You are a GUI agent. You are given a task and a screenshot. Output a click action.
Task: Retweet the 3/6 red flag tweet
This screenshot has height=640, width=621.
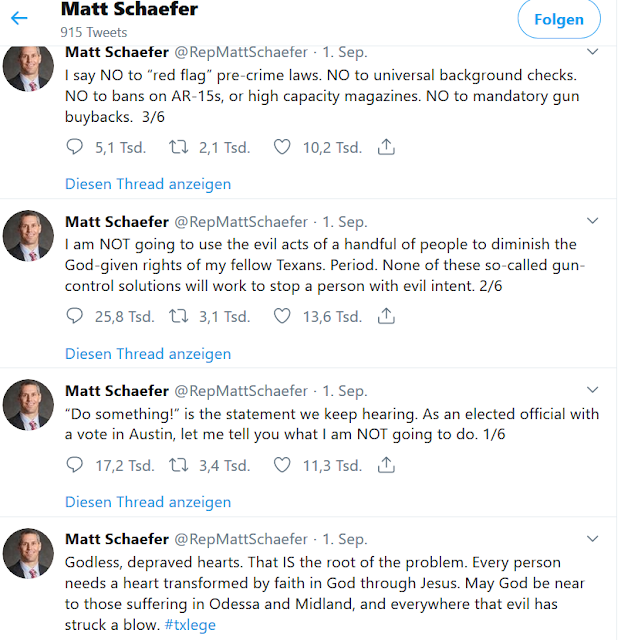179,147
